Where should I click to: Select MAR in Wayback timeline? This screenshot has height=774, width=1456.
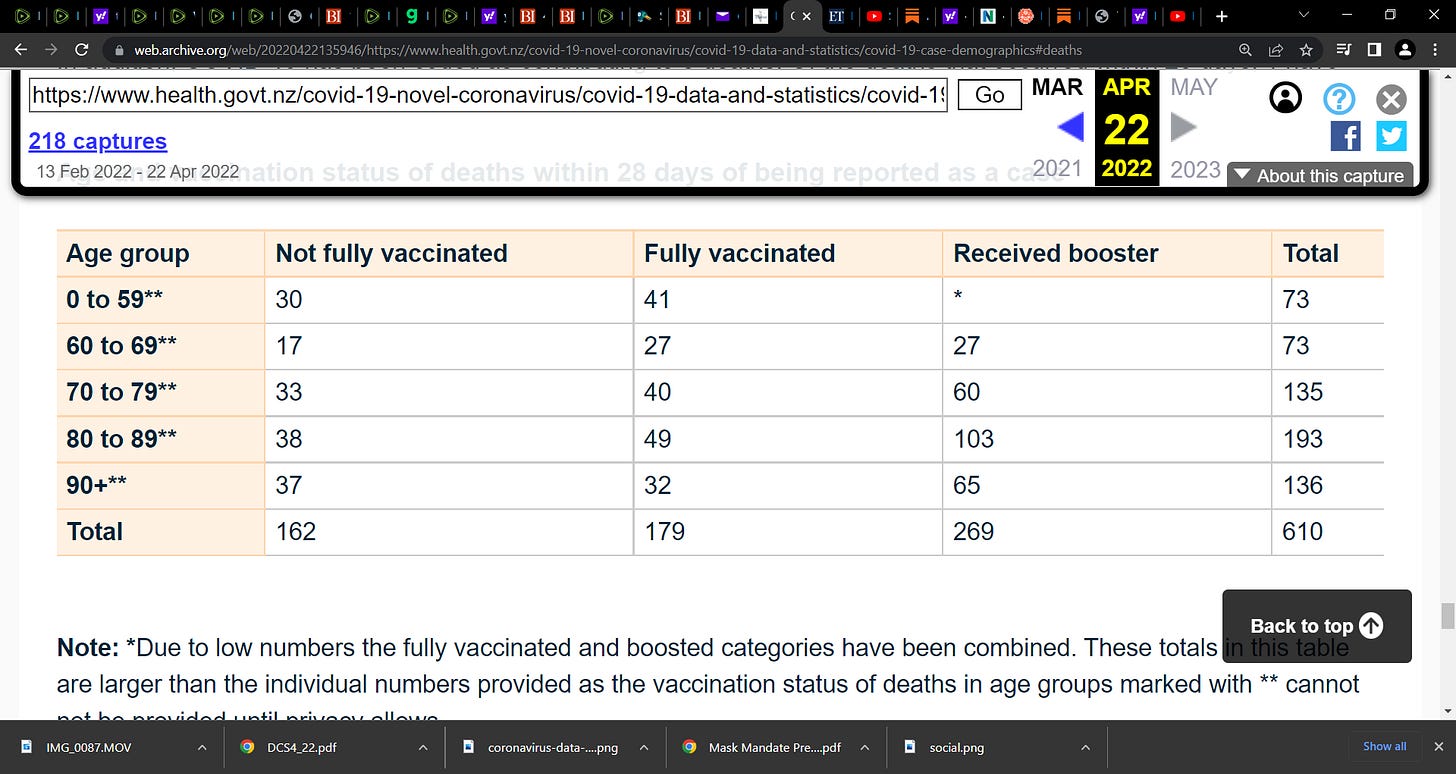pyautogui.click(x=1058, y=87)
